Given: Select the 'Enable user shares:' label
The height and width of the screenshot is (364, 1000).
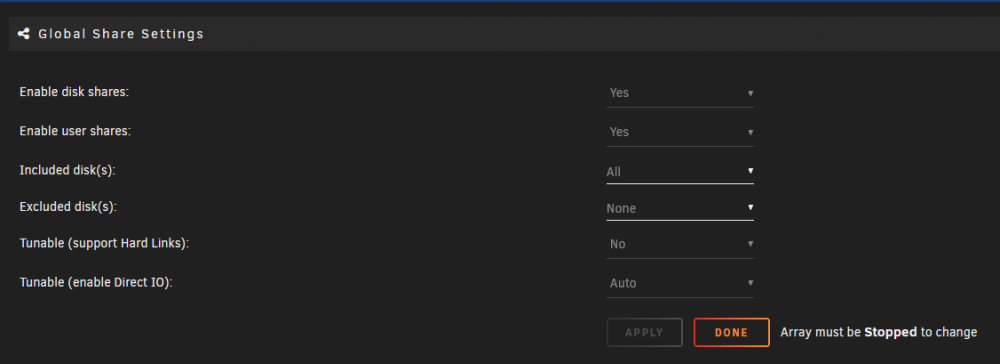Looking at the screenshot, I should point(75,131).
